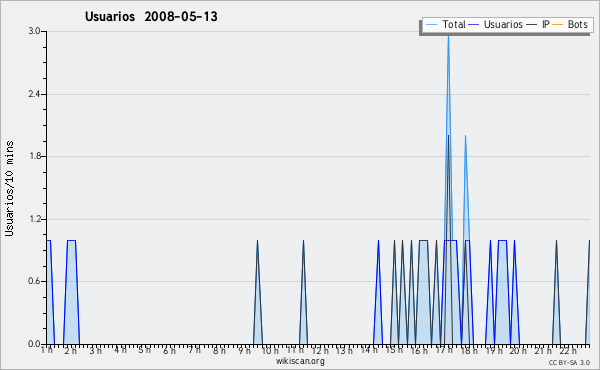Click the '16 h' x-axis label

[419, 350]
